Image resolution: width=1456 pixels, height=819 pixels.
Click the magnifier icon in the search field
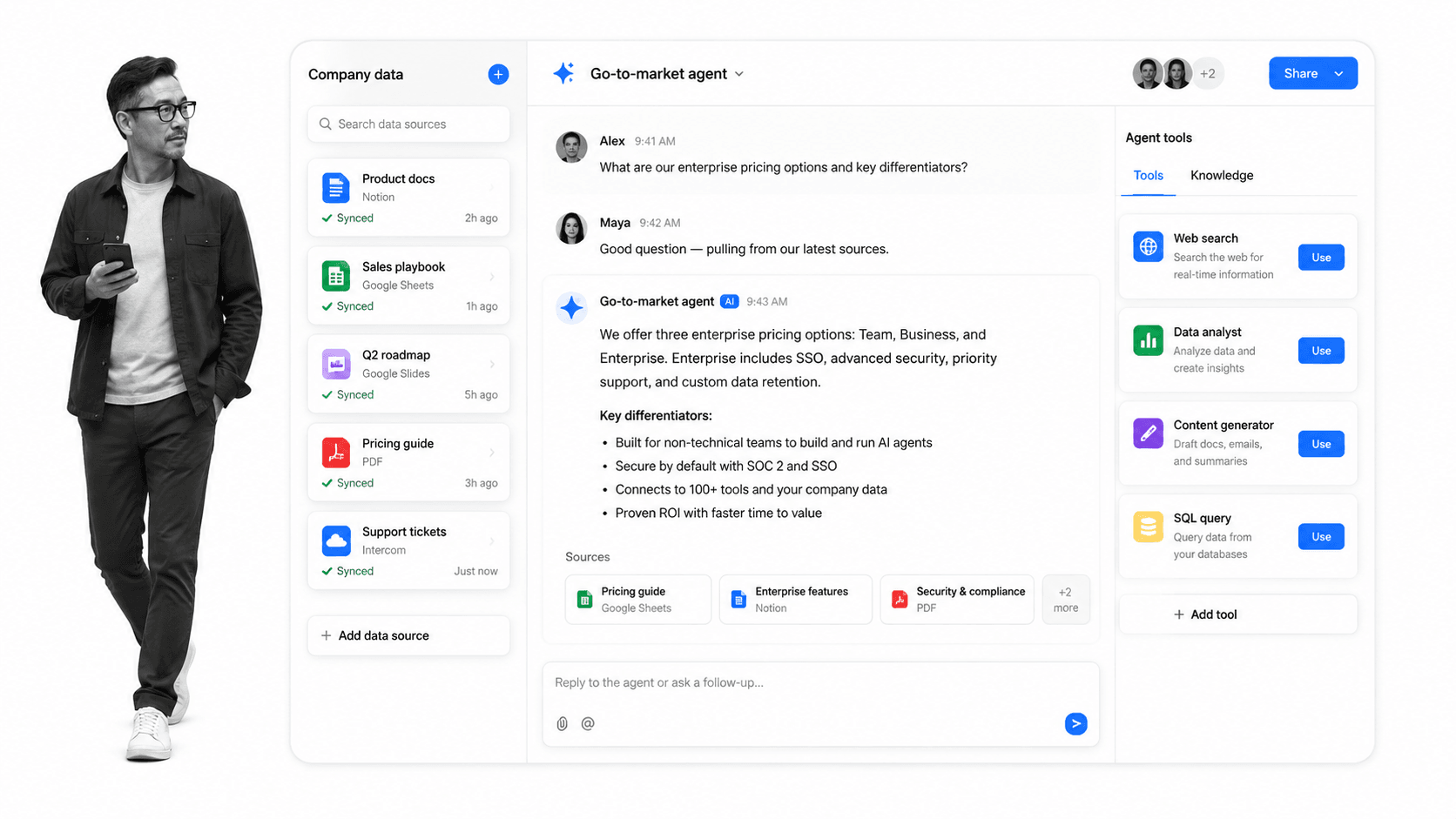click(325, 124)
